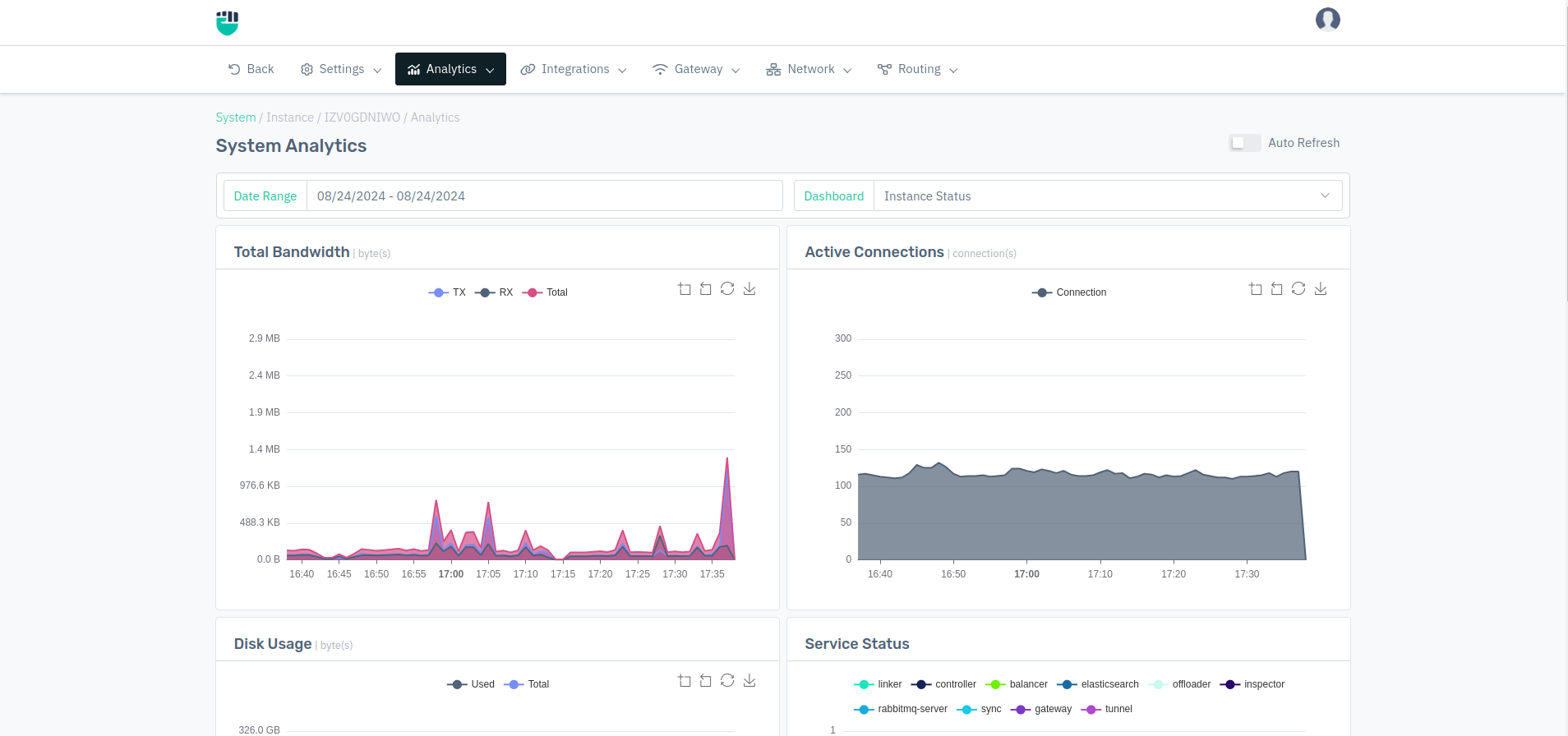Open the Integrations menu
The height and width of the screenshot is (736, 1568).
click(x=574, y=69)
